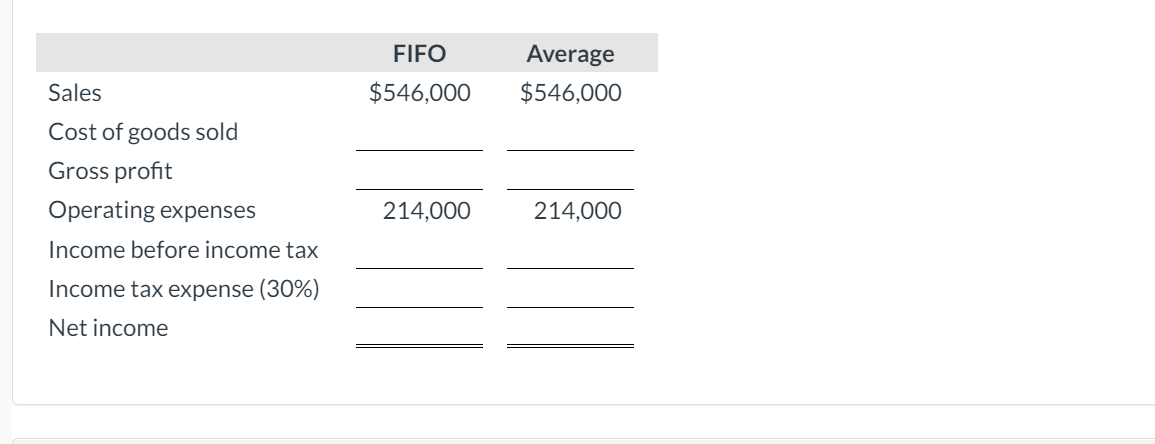Click the Average column header
The width and height of the screenshot is (1155, 444).
tap(570, 54)
